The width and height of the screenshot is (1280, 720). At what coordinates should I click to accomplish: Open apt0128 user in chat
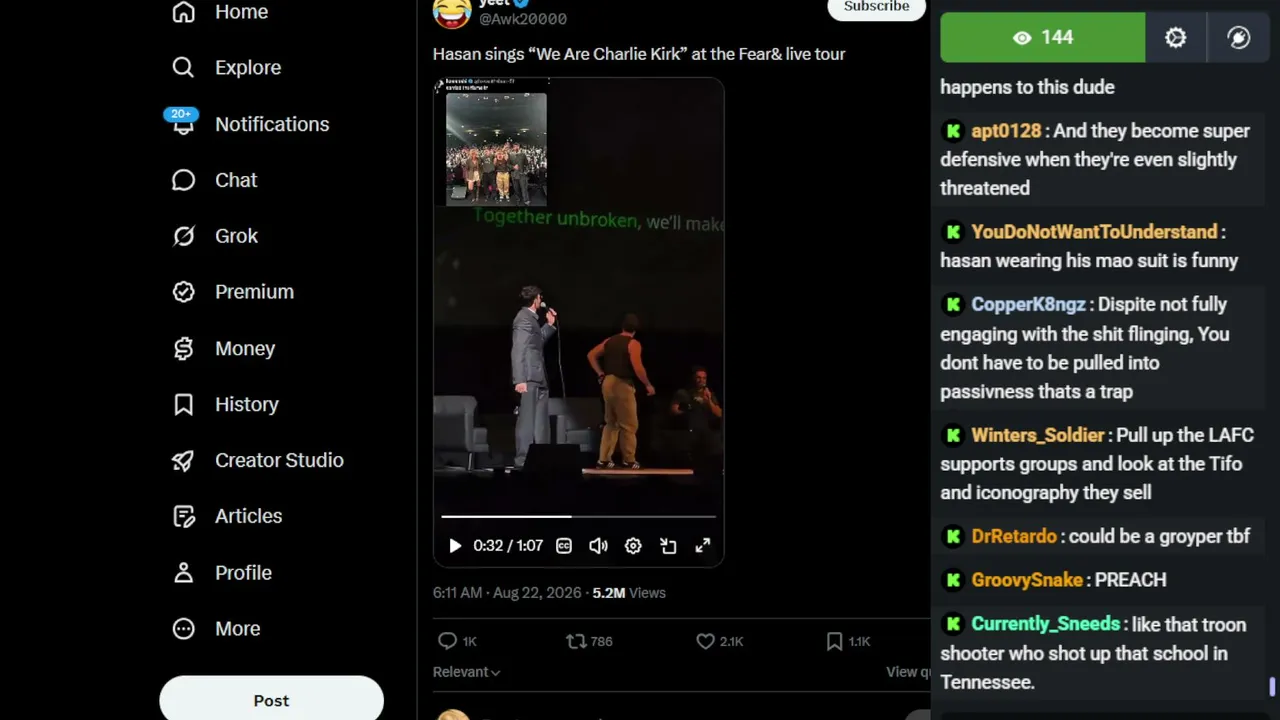point(1006,131)
